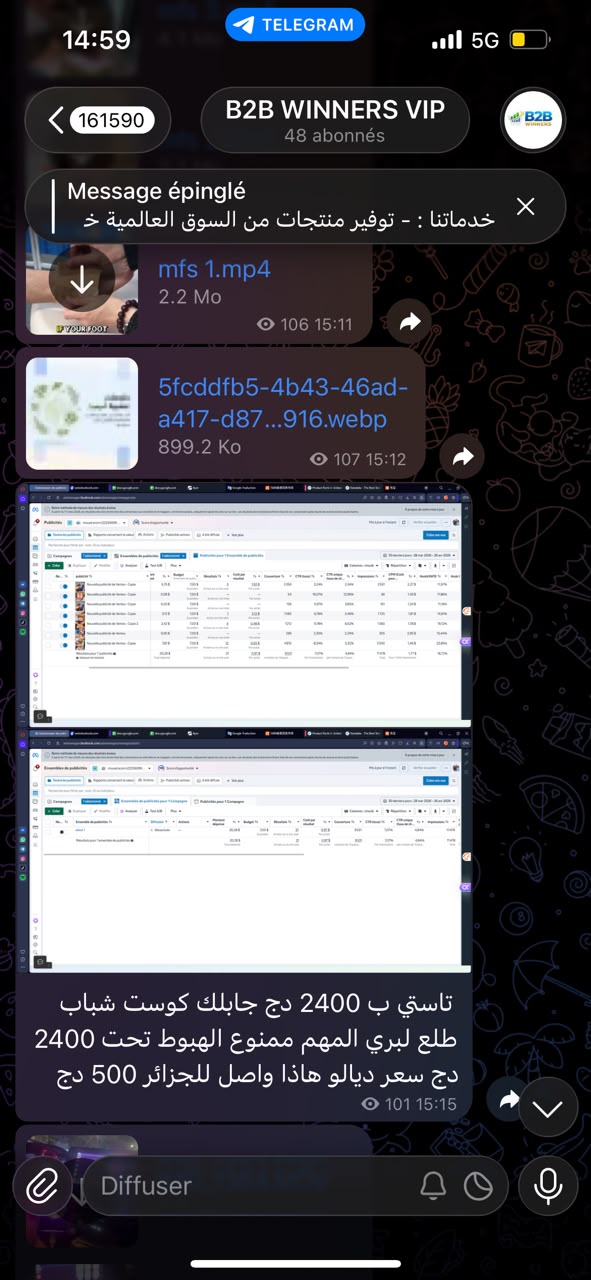This screenshot has width=591, height=1280.
Task: Select the Arabic caption text mentioning 2400
Action: pyautogui.click(x=244, y=1041)
